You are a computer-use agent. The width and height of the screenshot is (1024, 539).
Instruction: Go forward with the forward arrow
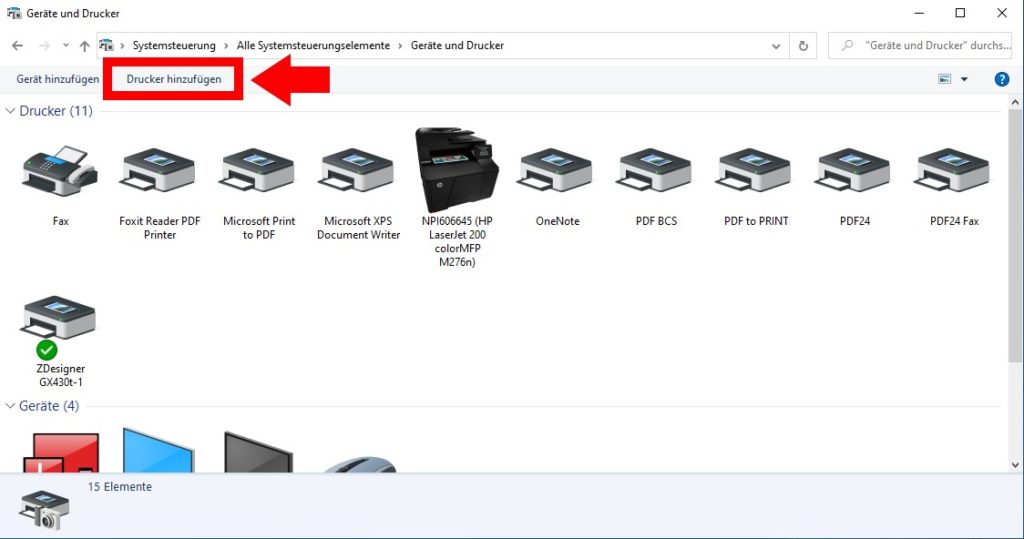tap(44, 46)
